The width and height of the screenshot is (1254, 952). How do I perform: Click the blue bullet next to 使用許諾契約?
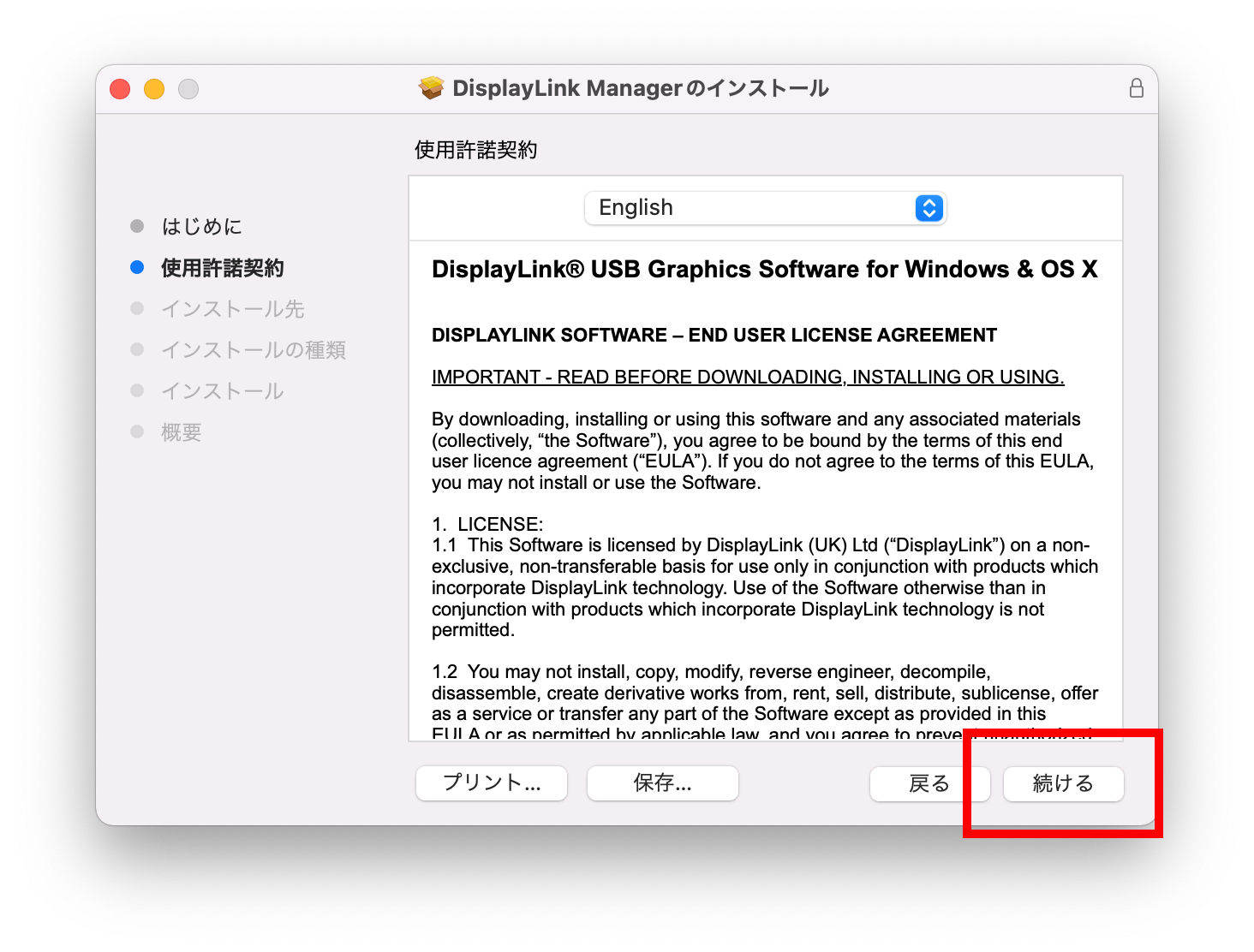pos(137,267)
